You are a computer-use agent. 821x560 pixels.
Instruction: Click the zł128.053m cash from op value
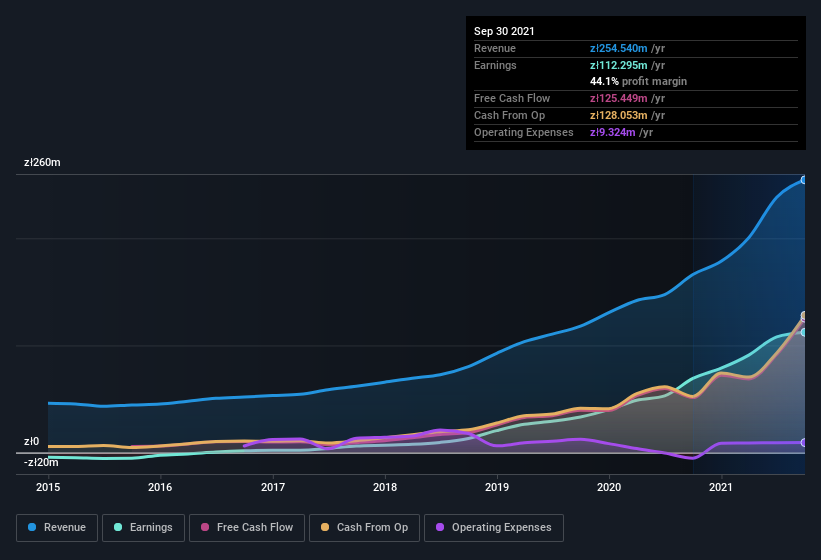click(x=618, y=116)
